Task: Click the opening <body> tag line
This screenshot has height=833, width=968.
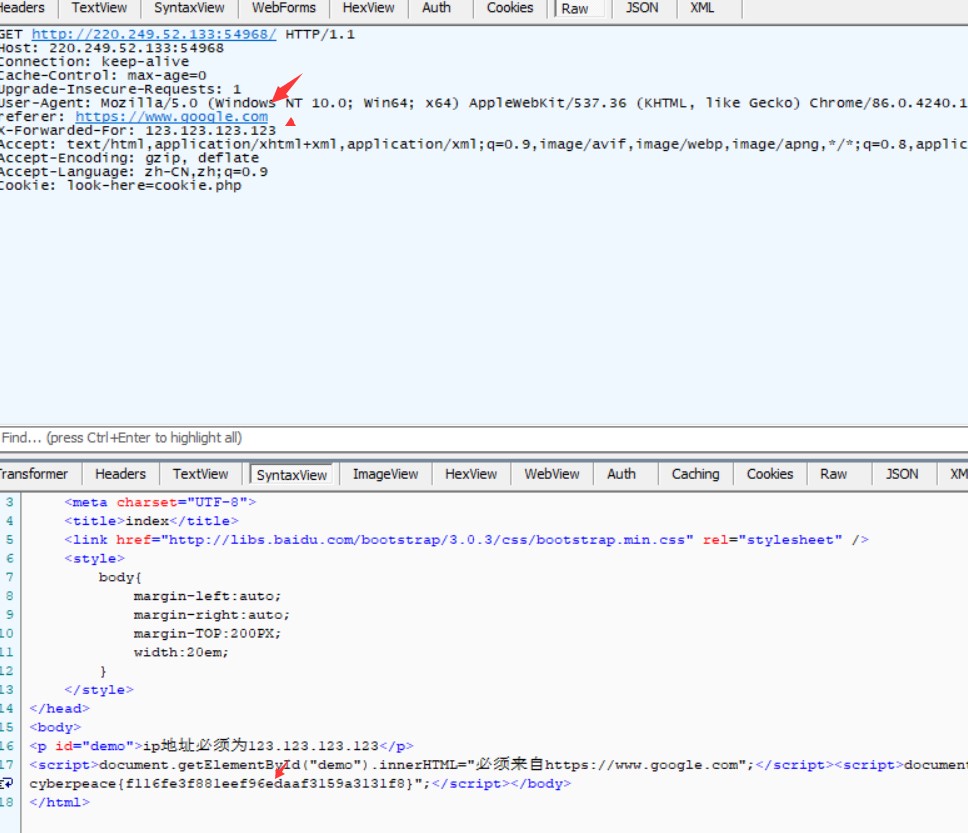Action: (x=55, y=727)
